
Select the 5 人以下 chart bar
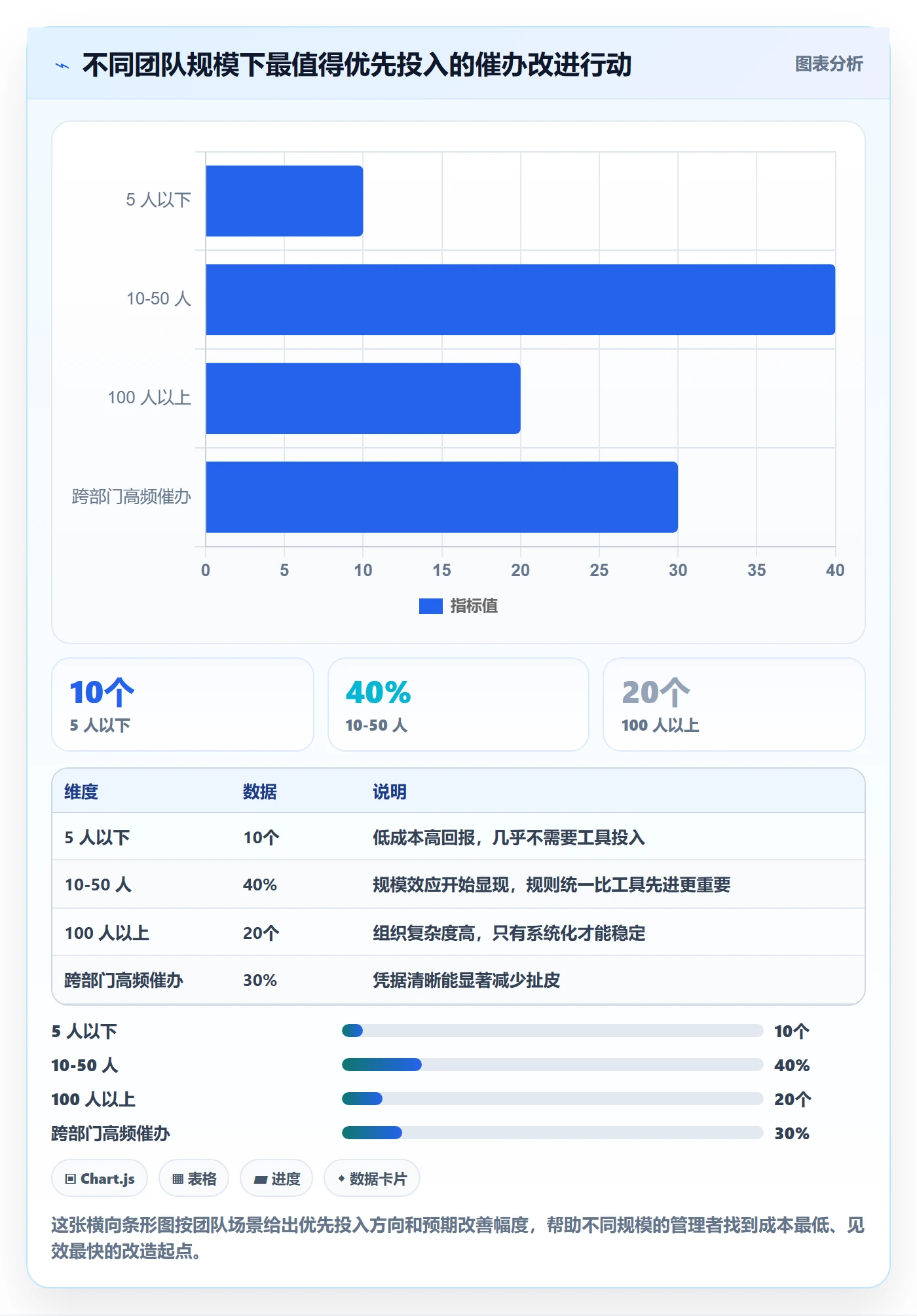(x=284, y=201)
